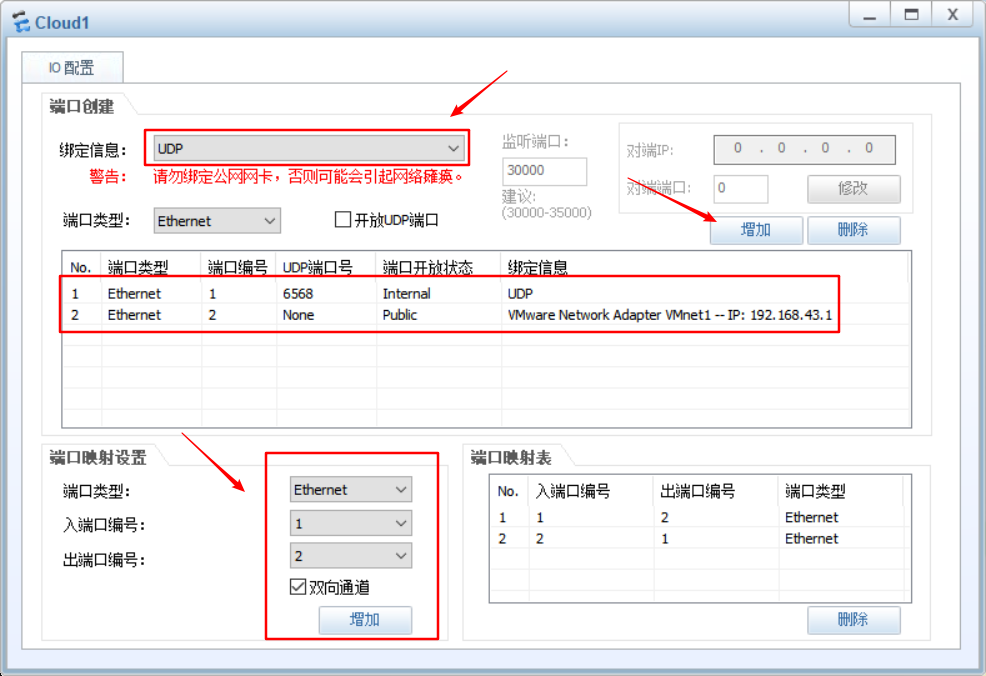Viewport: 986px width, 676px height.
Task: Click the Internal port state cell
Action: [x=406, y=294]
